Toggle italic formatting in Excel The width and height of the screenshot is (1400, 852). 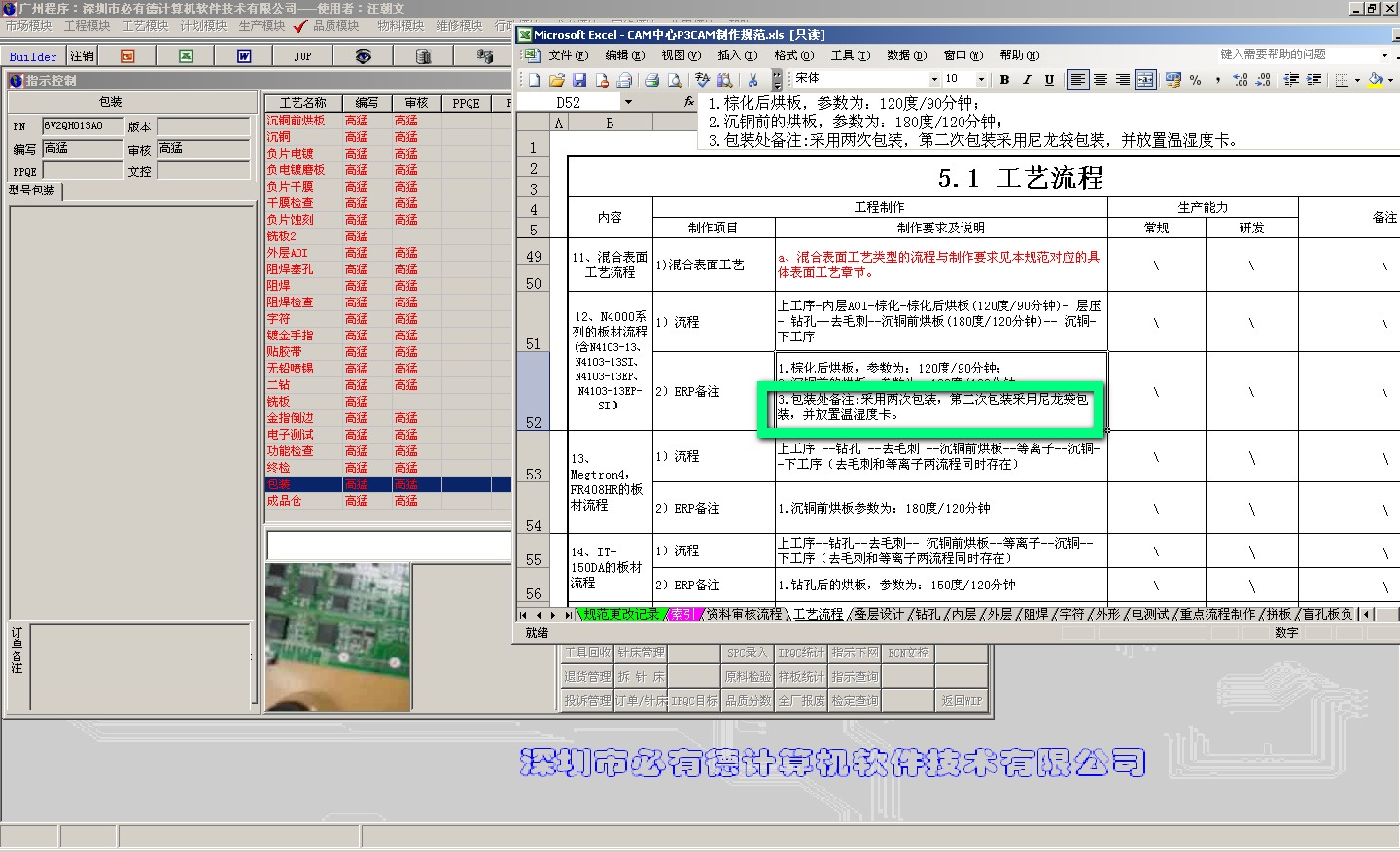[x=1027, y=80]
